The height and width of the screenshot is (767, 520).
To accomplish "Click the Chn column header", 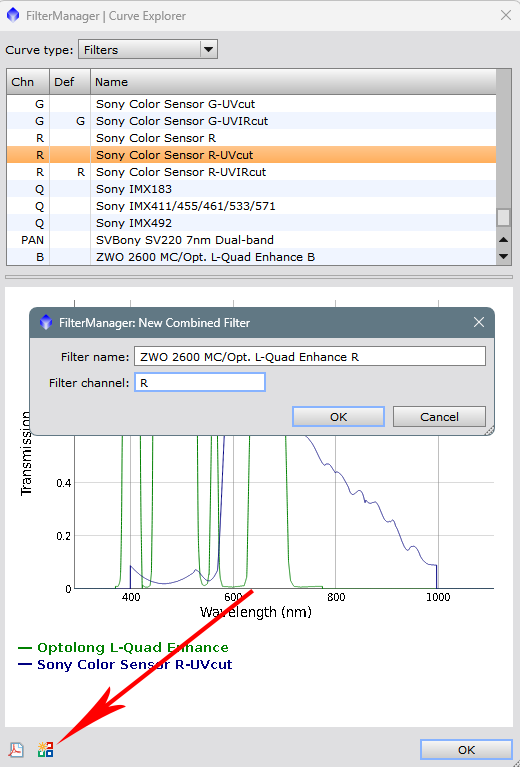I will (x=28, y=82).
